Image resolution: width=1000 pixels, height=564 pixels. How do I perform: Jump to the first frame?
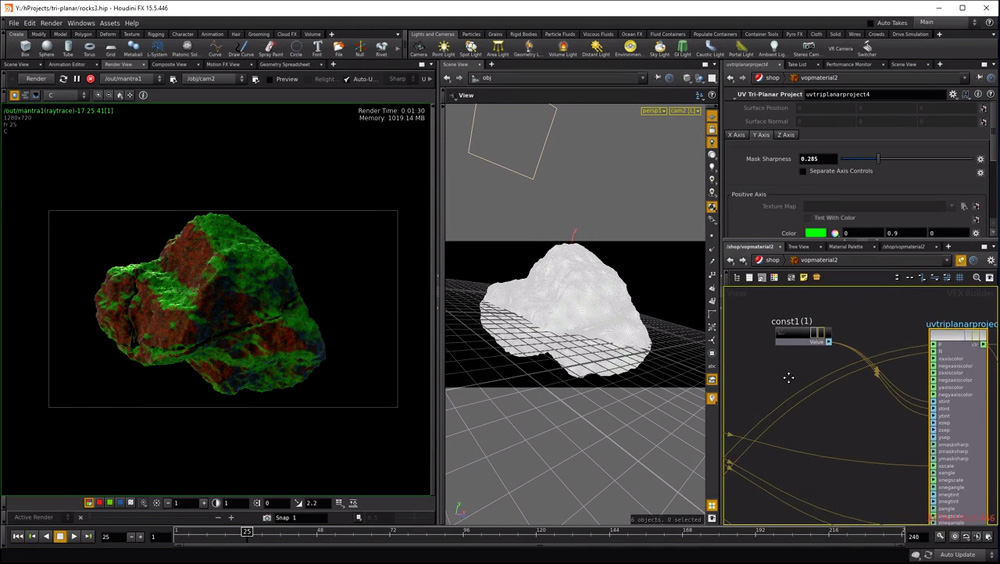pos(18,537)
